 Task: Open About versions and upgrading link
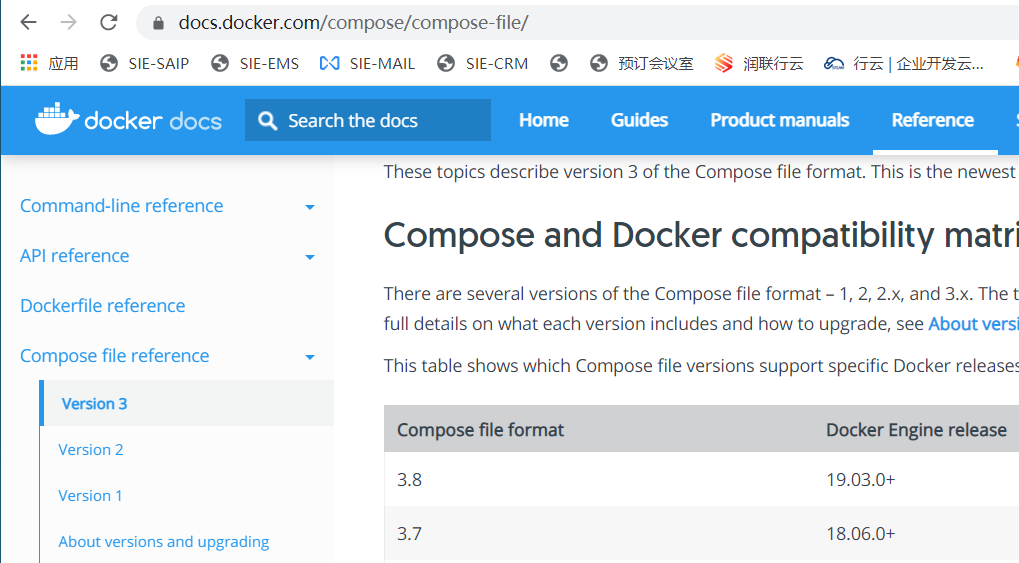click(163, 542)
